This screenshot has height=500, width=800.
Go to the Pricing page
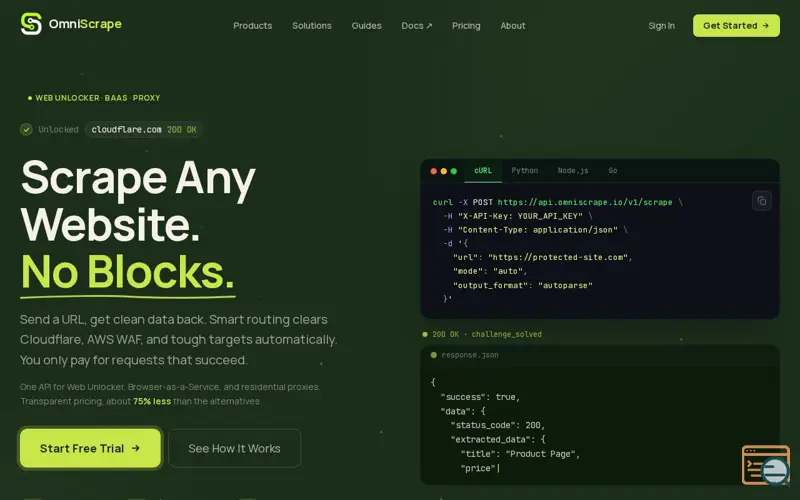(466, 26)
